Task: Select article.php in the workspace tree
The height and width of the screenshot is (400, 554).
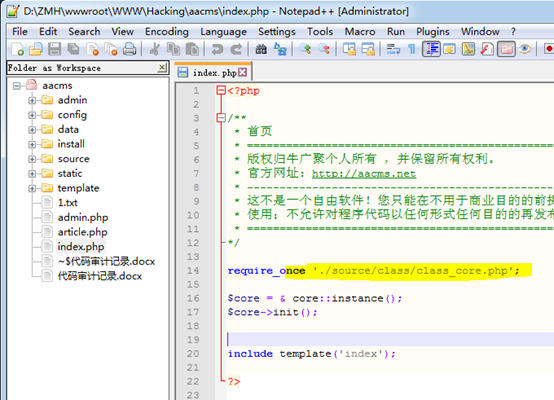Action: 82,232
